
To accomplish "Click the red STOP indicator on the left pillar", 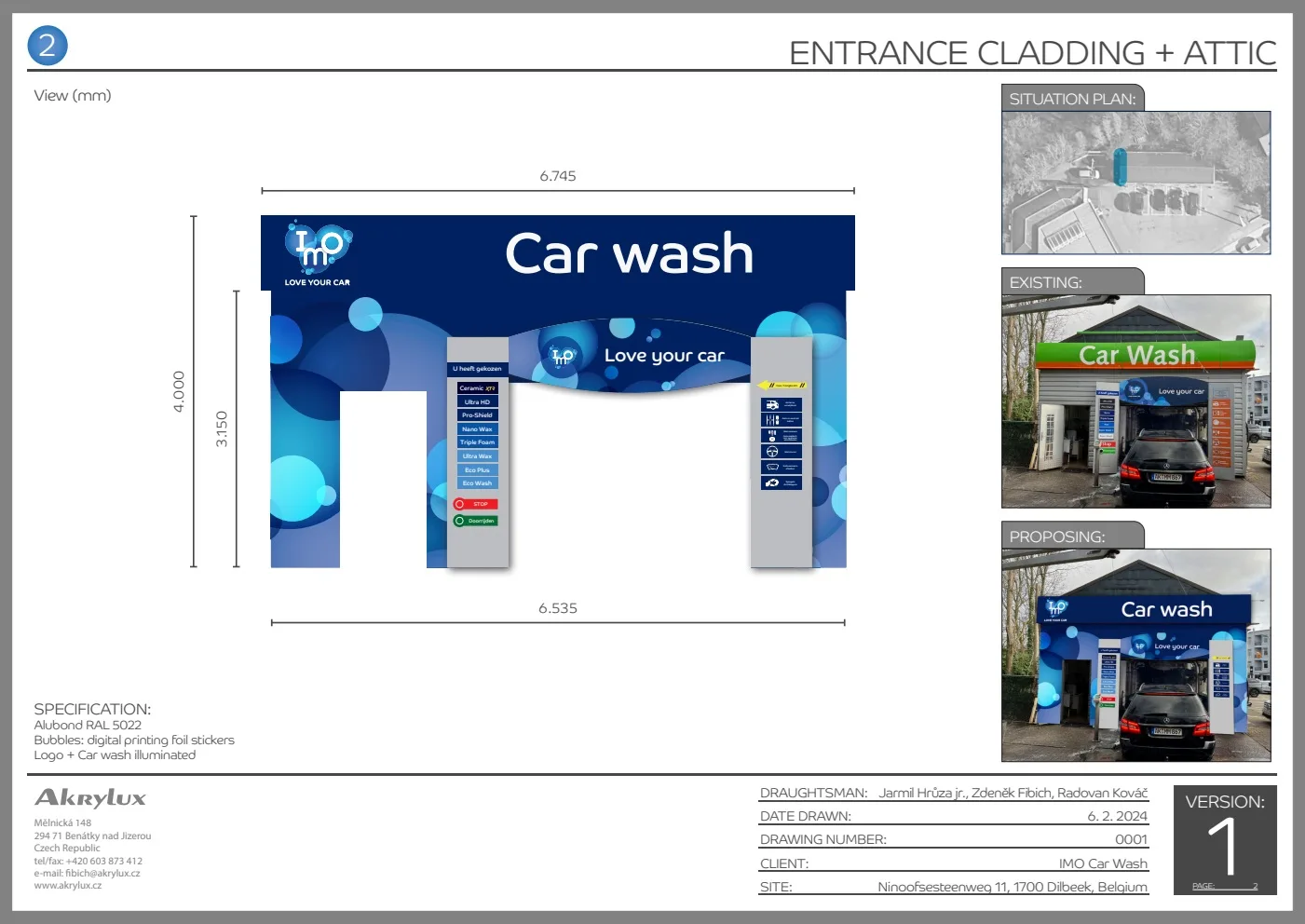I will pos(476,504).
